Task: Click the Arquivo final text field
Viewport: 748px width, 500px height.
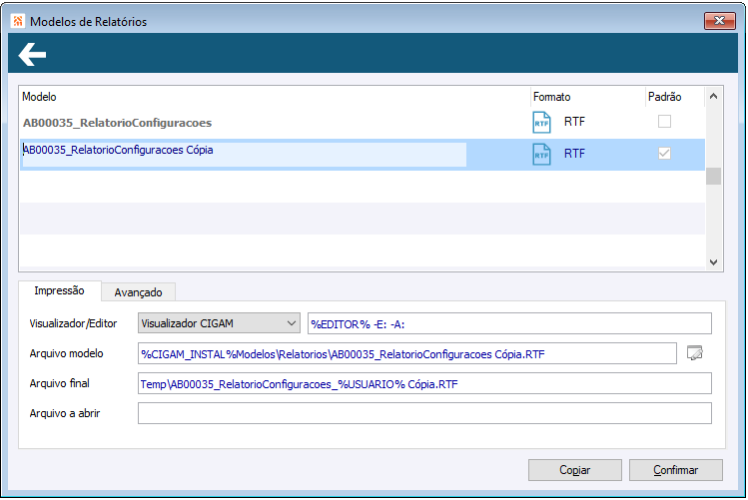Action: pos(424,383)
